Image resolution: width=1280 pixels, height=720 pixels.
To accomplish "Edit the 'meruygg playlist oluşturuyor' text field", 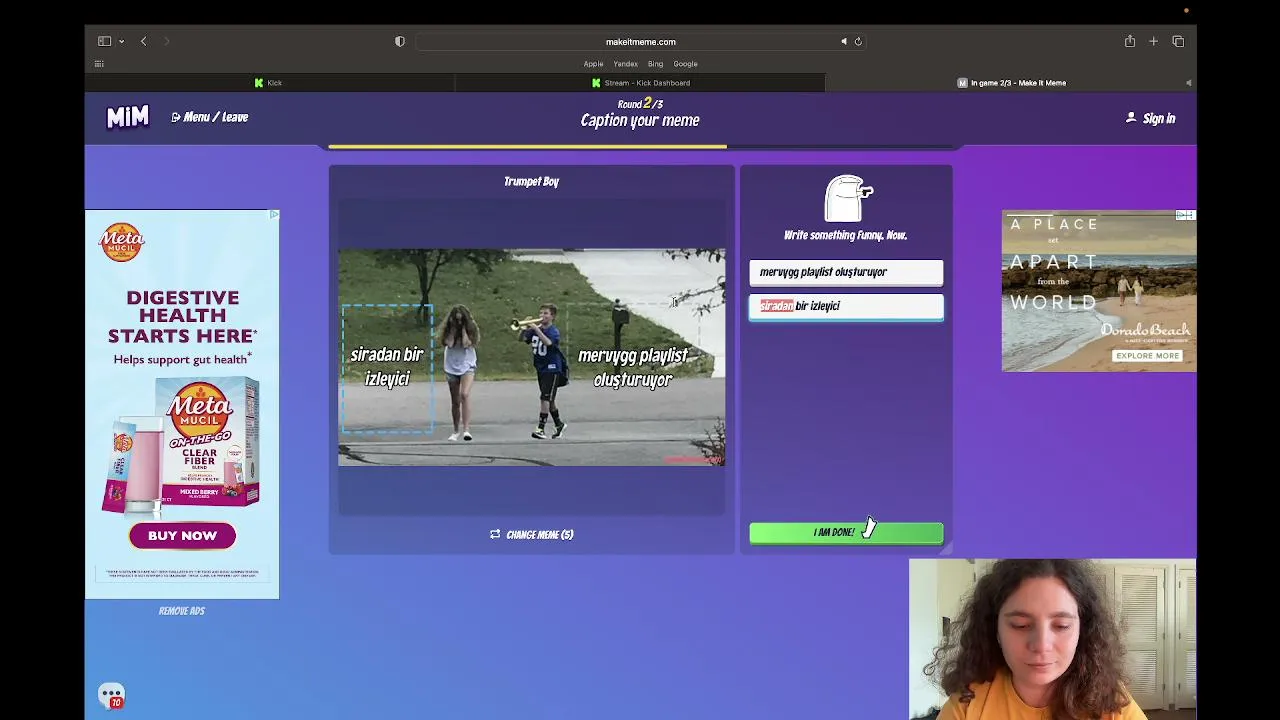I will (846, 272).
